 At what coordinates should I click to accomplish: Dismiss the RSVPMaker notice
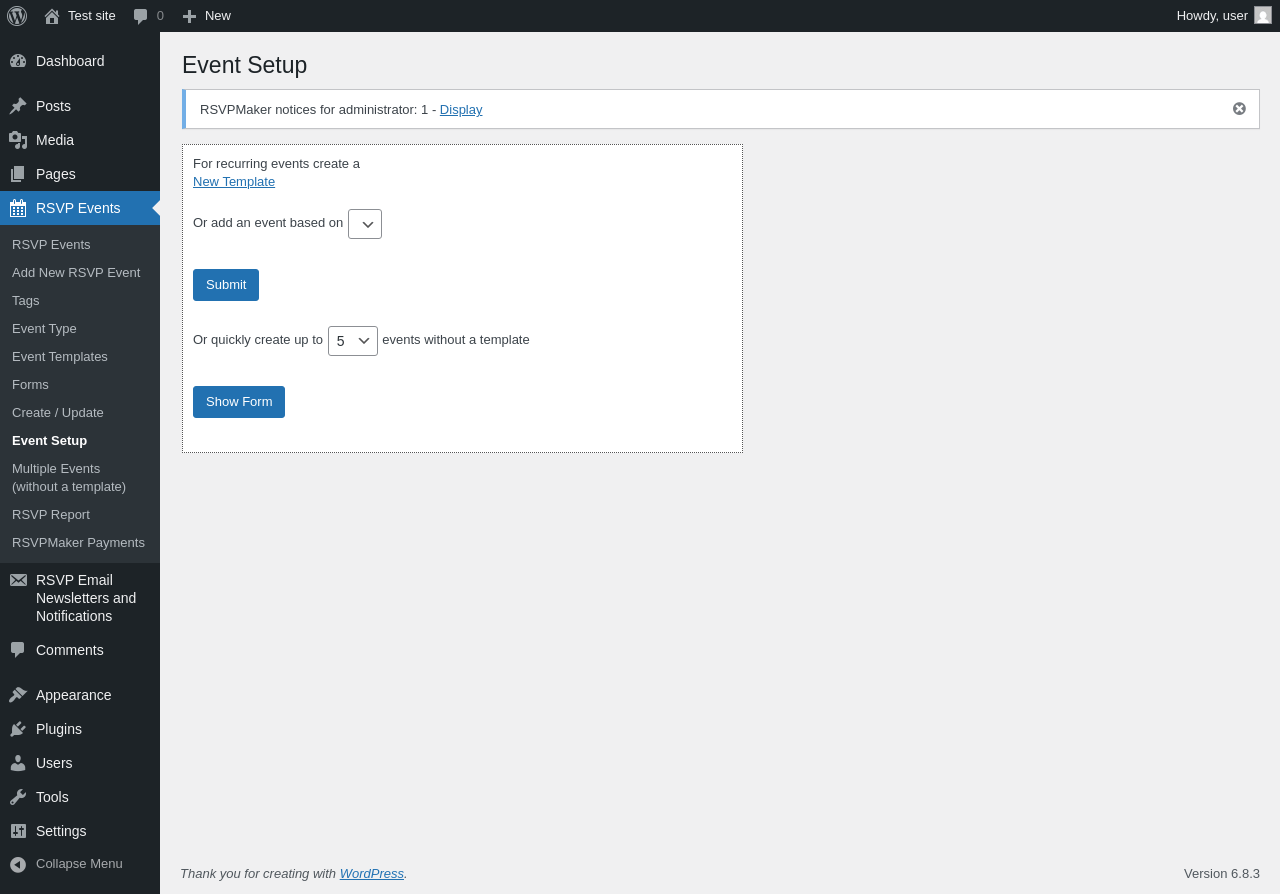pyautogui.click(x=1239, y=109)
